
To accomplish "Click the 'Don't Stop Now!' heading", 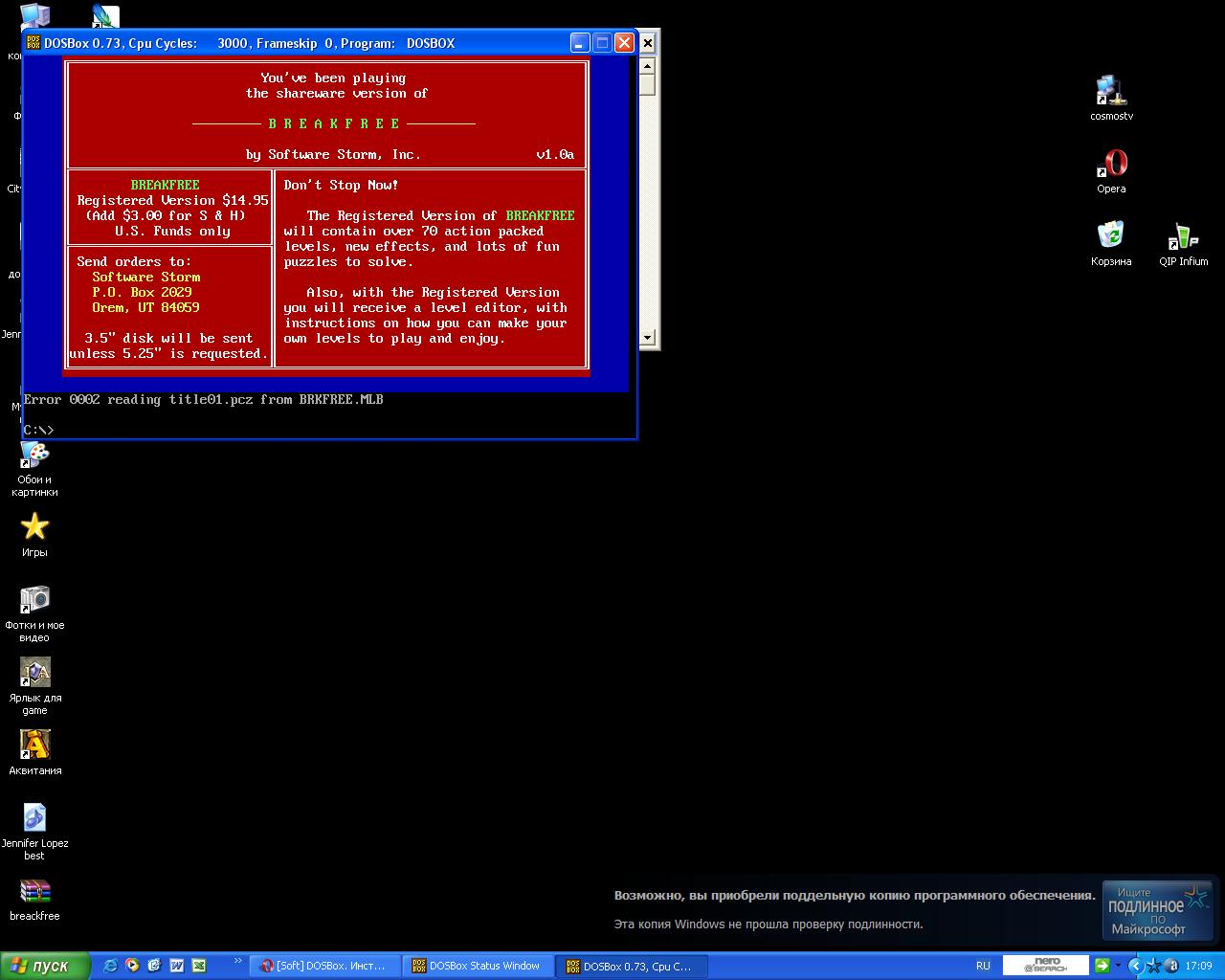I will (x=341, y=185).
